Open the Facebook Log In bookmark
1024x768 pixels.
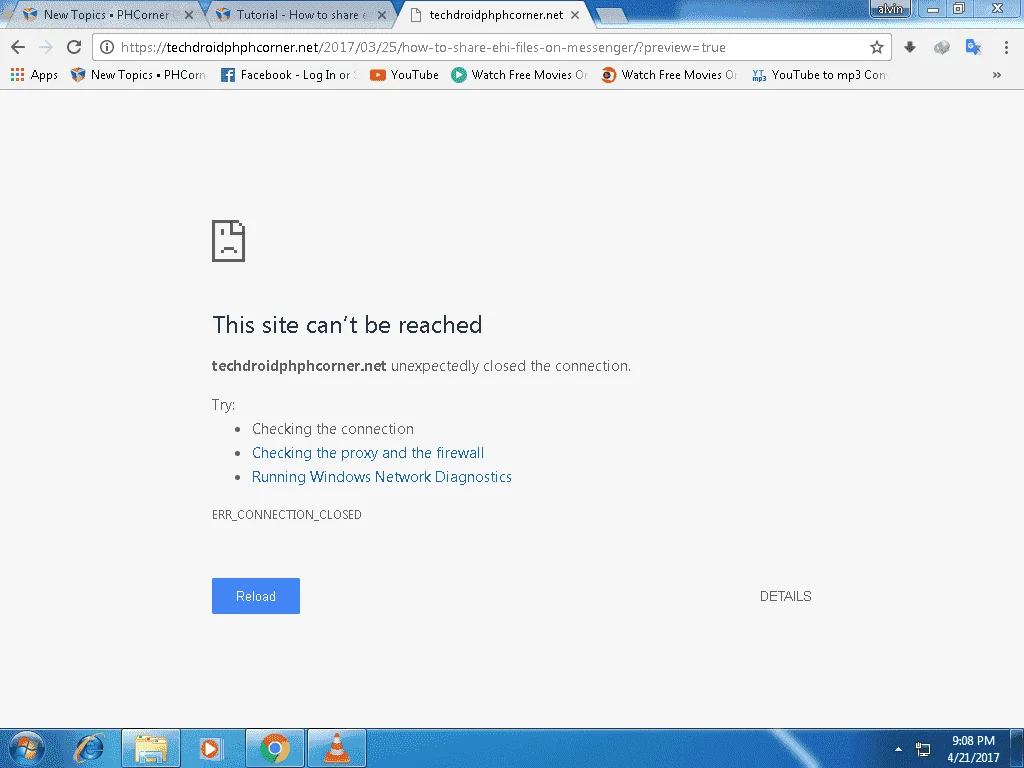click(289, 75)
